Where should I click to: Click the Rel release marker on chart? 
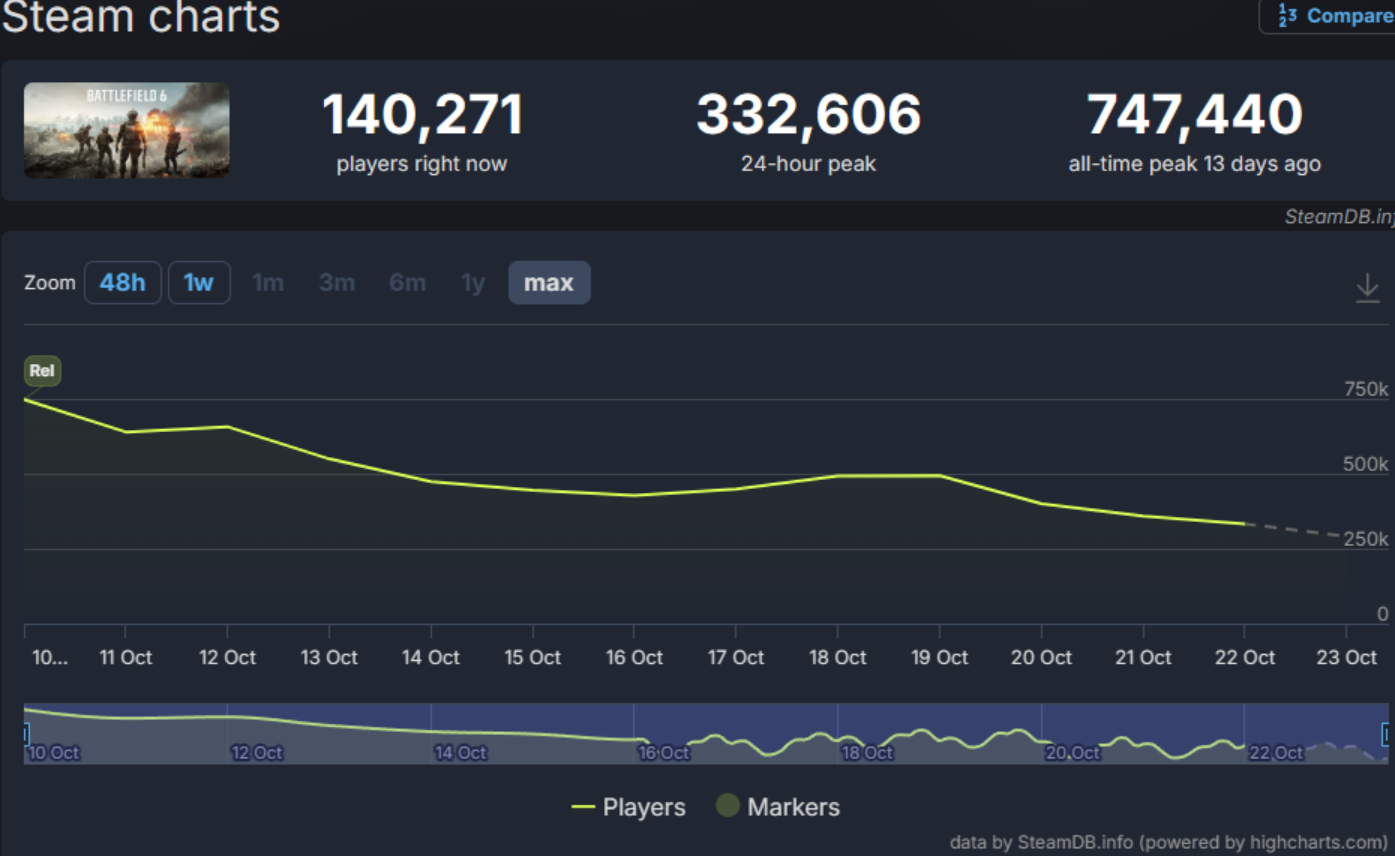coord(42,371)
